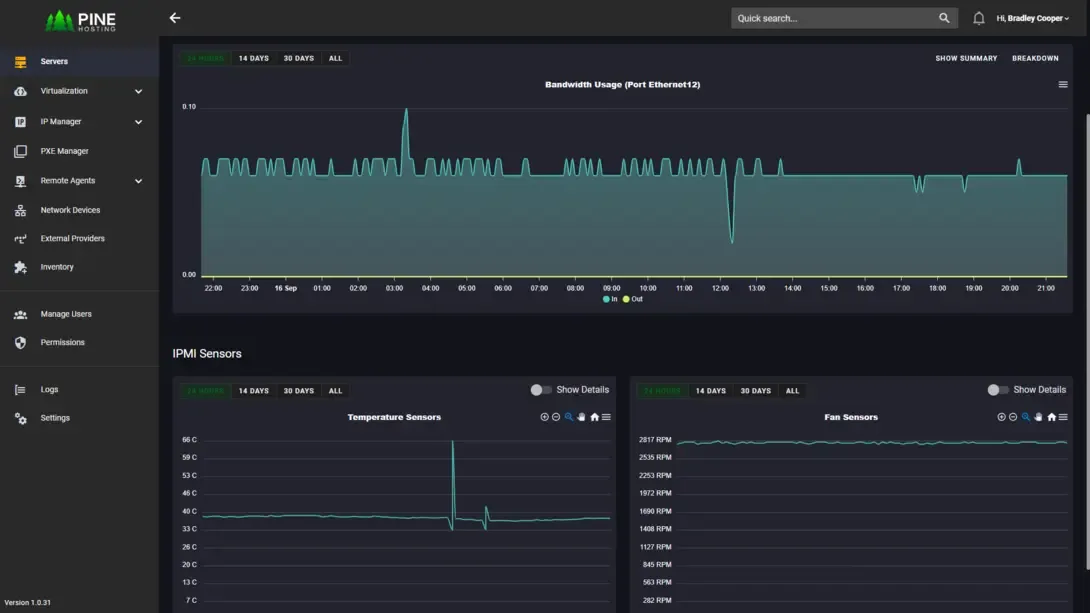Open the BREAKDOWN view
The image size is (1090, 613).
pyautogui.click(x=1035, y=58)
